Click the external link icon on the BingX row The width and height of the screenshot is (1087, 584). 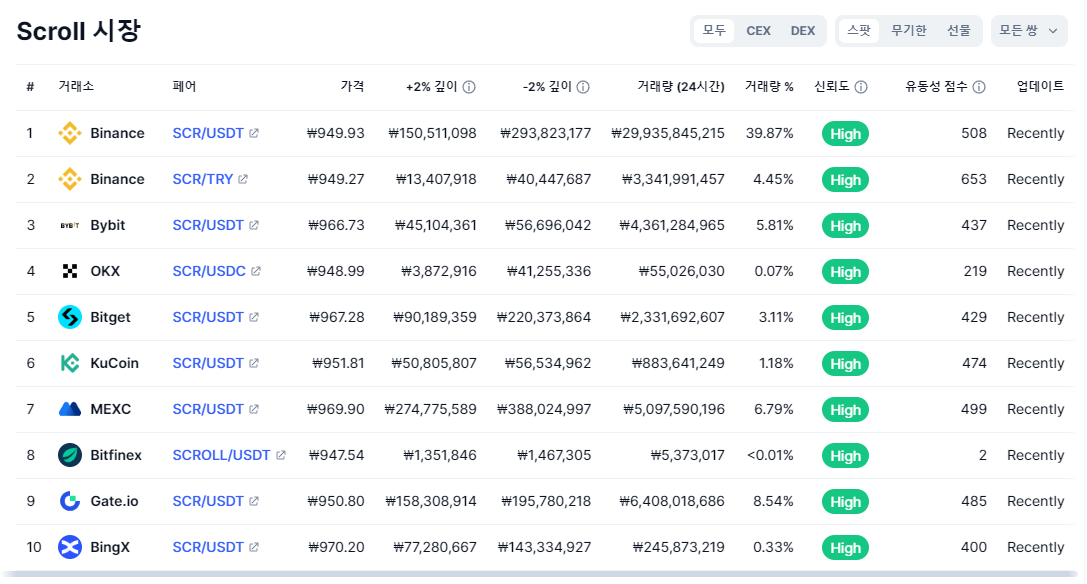(x=254, y=547)
